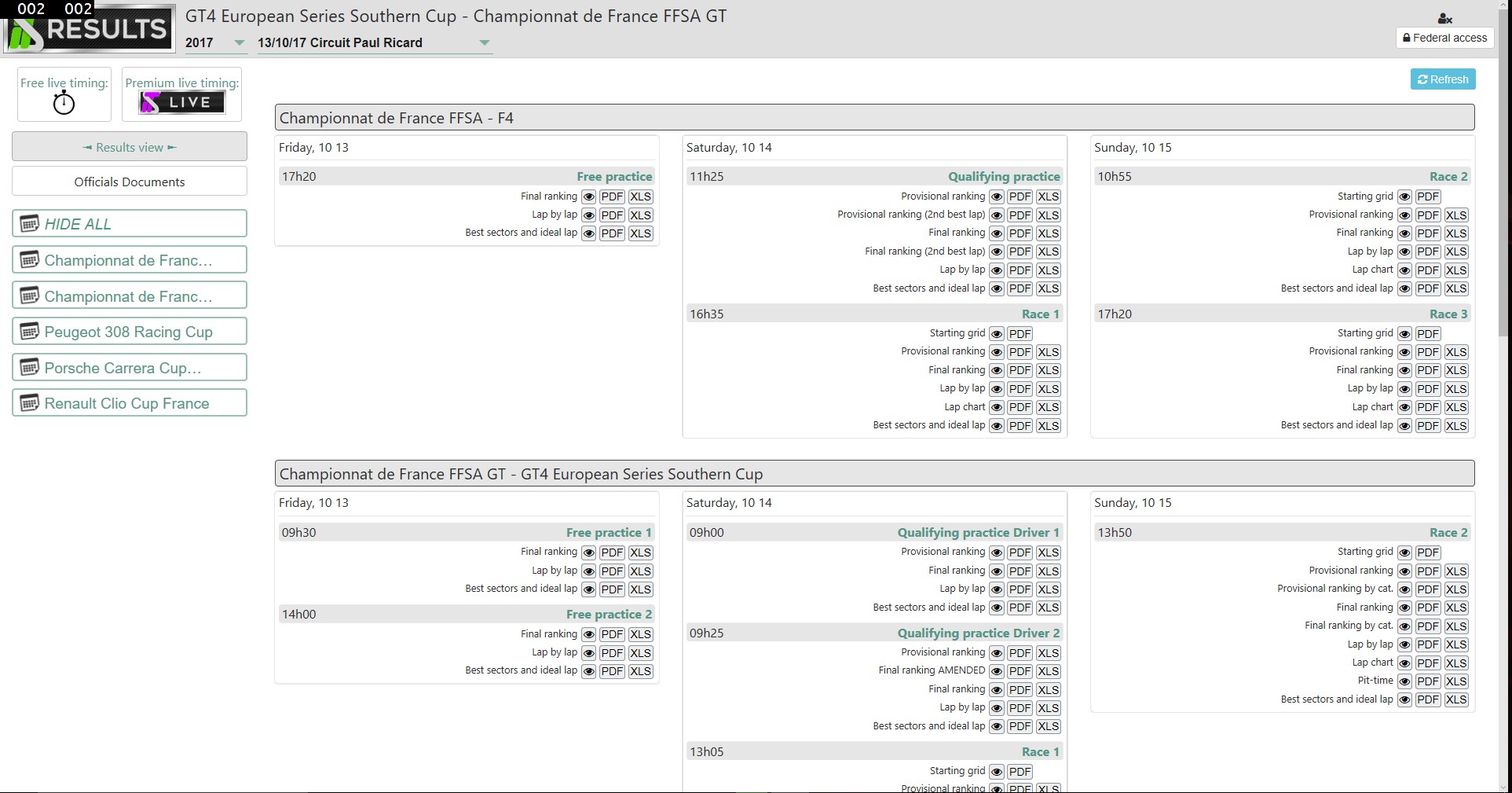The image size is (1512, 793).
Task: View Qualifying Driver 2 Final ranking AMENDED eye icon
Action: point(997,671)
